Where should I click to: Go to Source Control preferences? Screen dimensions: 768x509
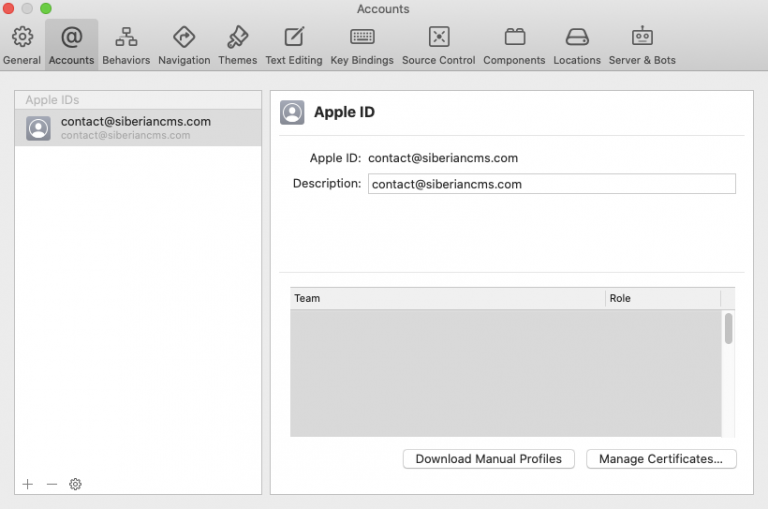coord(438,45)
